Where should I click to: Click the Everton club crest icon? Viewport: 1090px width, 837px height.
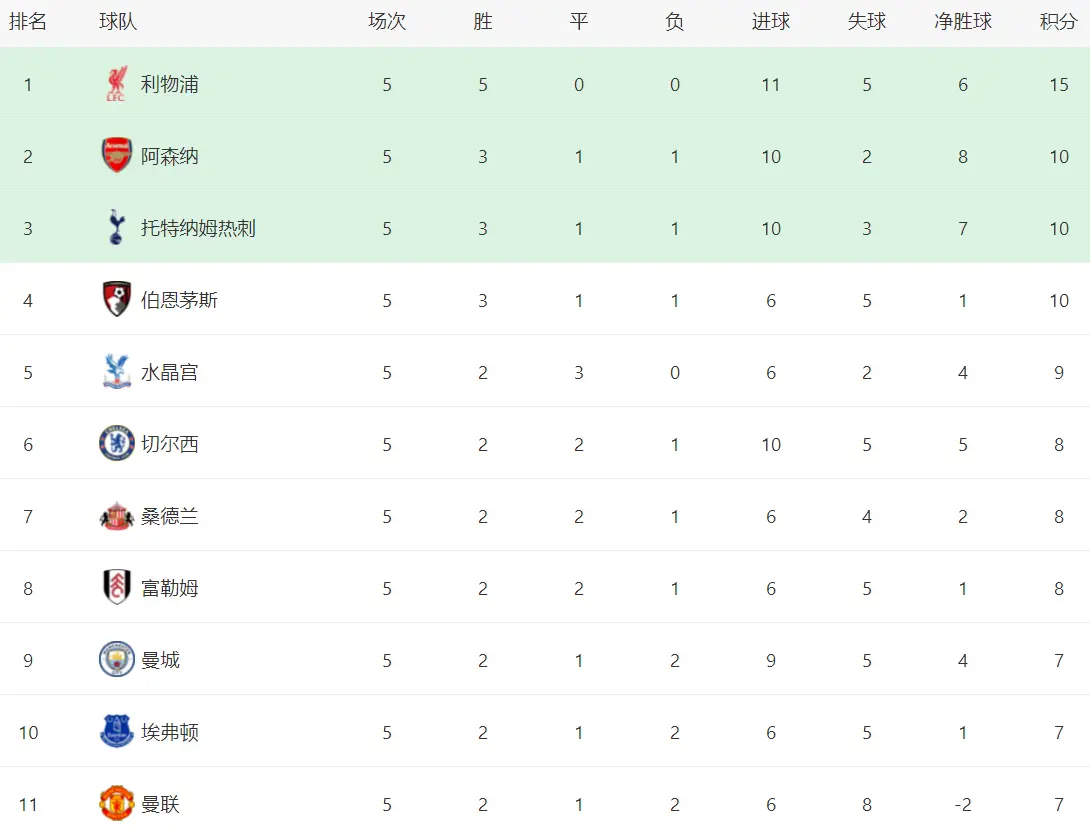pos(117,732)
